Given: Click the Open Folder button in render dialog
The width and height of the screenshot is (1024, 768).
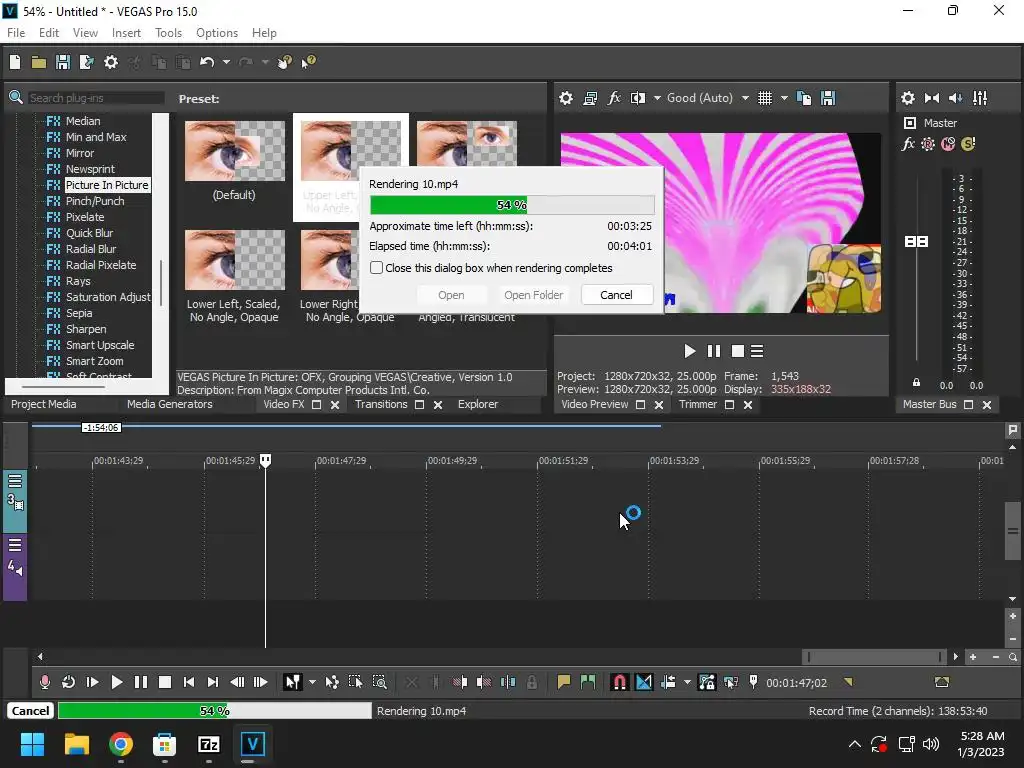Looking at the screenshot, I should pos(534,295).
